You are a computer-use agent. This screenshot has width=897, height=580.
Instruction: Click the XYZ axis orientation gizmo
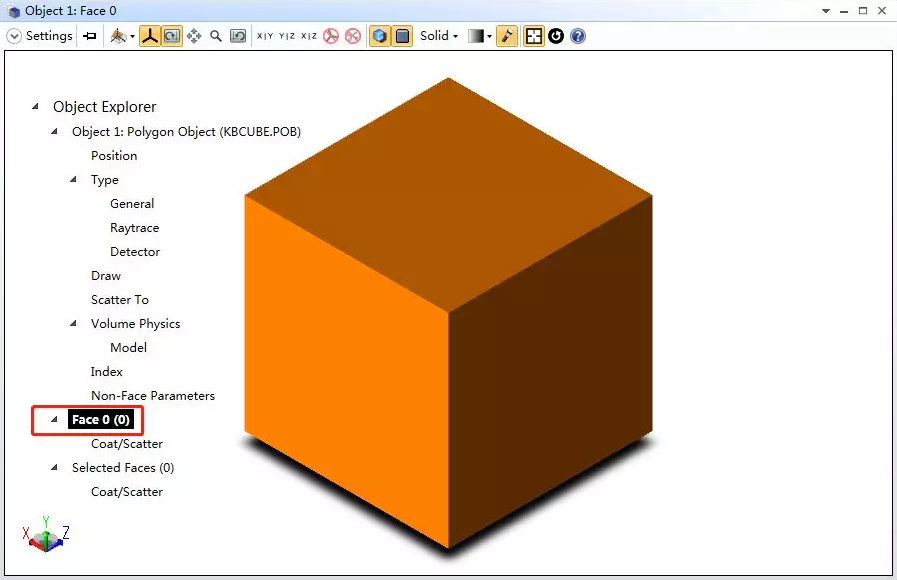click(x=46, y=534)
